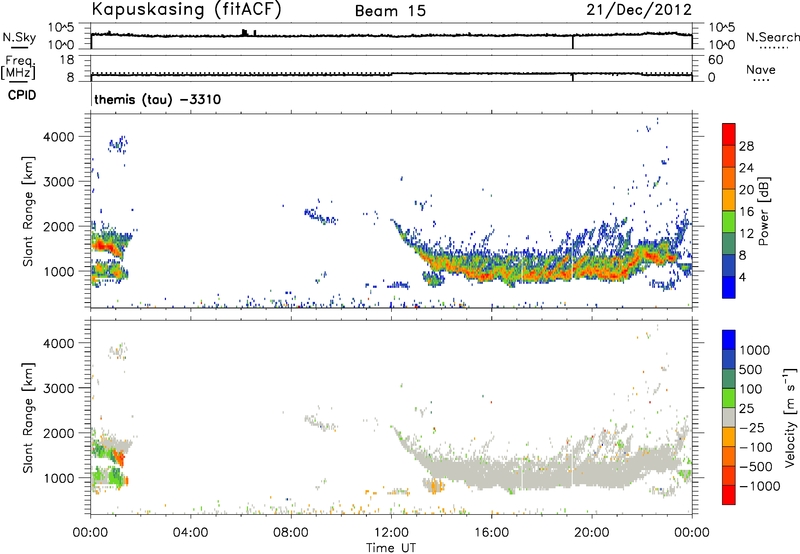
Task: Click the velocity panel 'Slant Range [km]' label
Action: tap(28, 418)
